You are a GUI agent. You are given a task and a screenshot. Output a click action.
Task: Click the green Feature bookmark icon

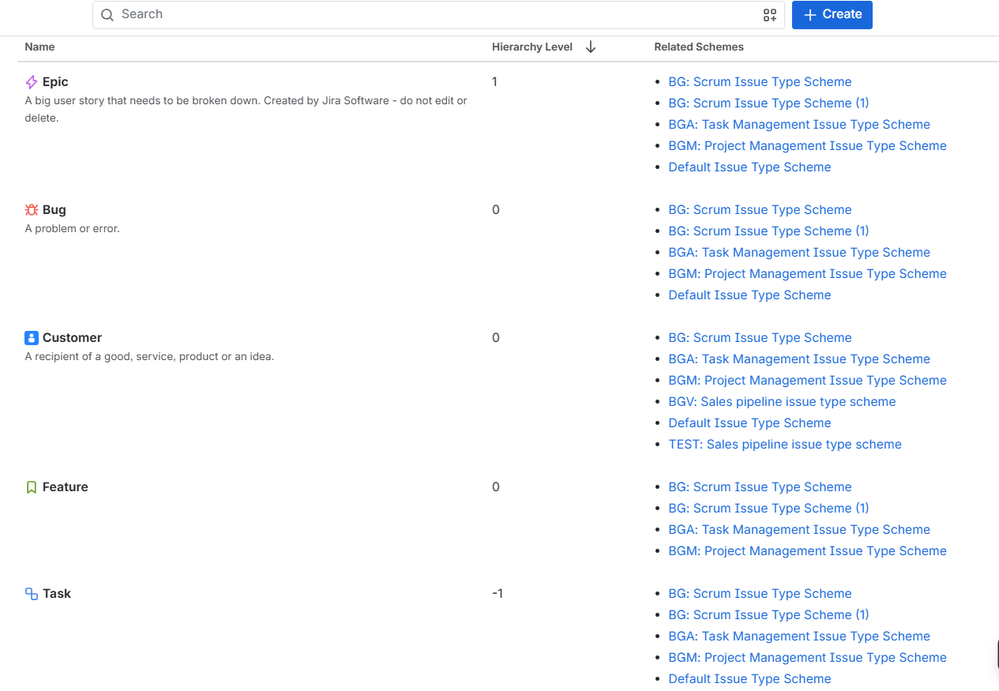pyautogui.click(x=31, y=487)
